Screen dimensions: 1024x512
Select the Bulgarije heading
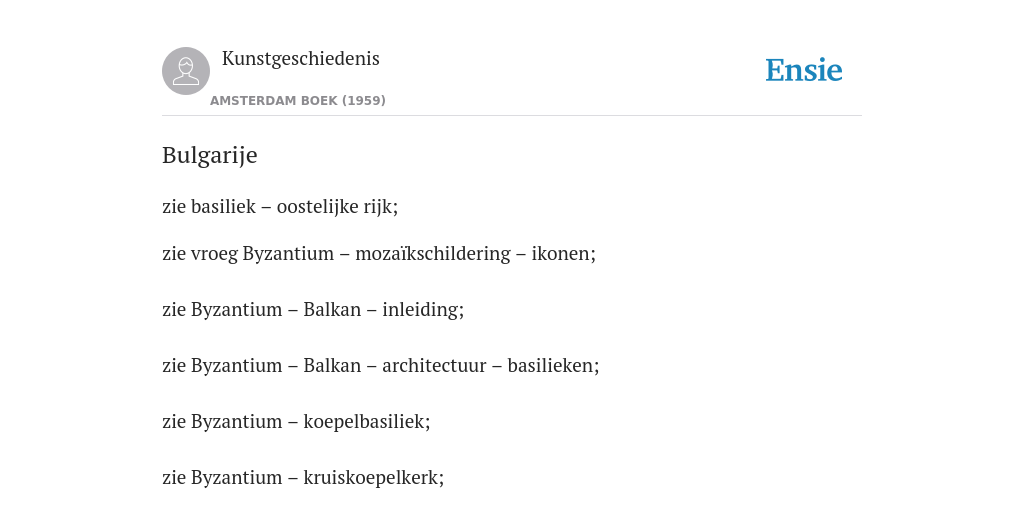pos(210,155)
